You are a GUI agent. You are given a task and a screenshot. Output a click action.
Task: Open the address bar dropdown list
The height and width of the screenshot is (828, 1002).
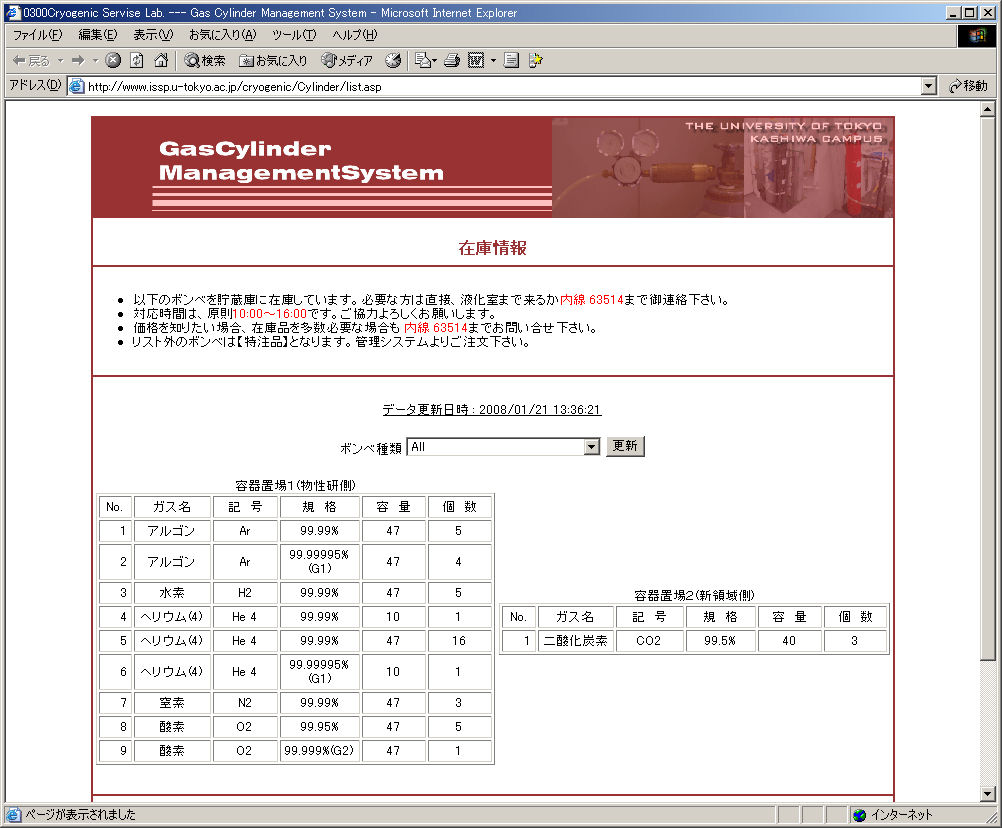pos(929,86)
